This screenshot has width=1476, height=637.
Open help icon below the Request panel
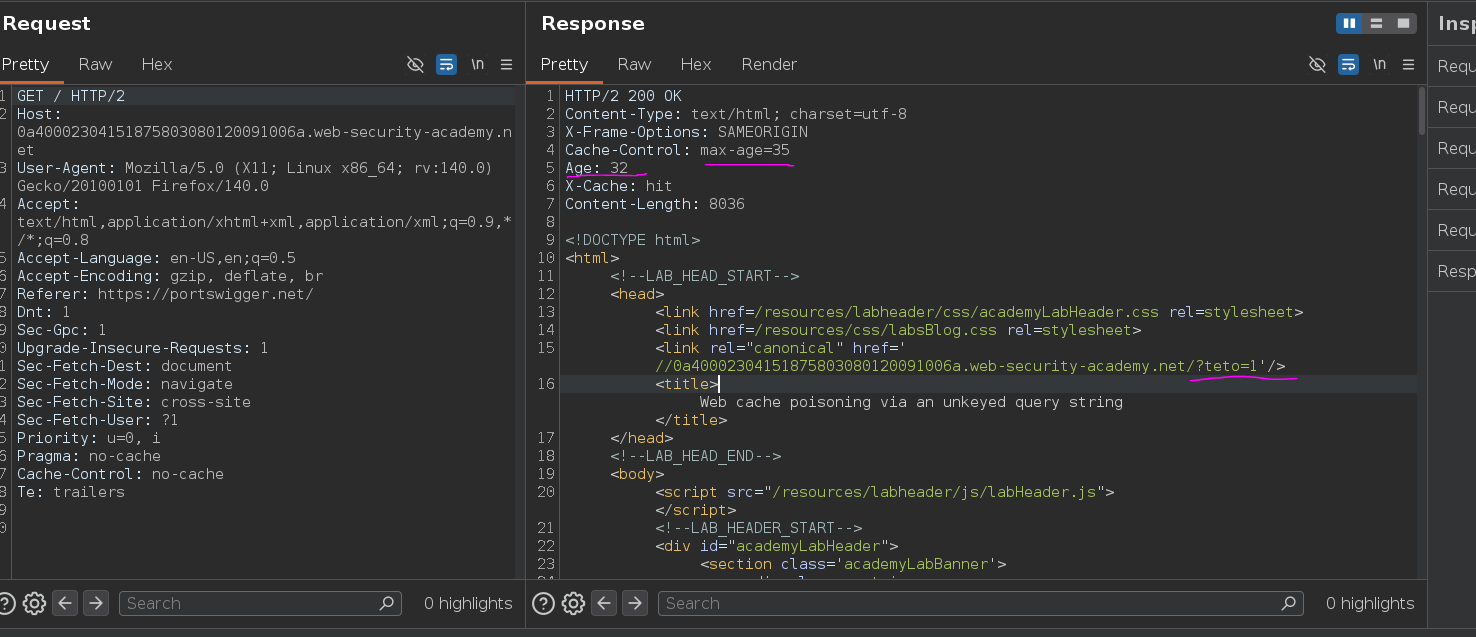click(7, 603)
